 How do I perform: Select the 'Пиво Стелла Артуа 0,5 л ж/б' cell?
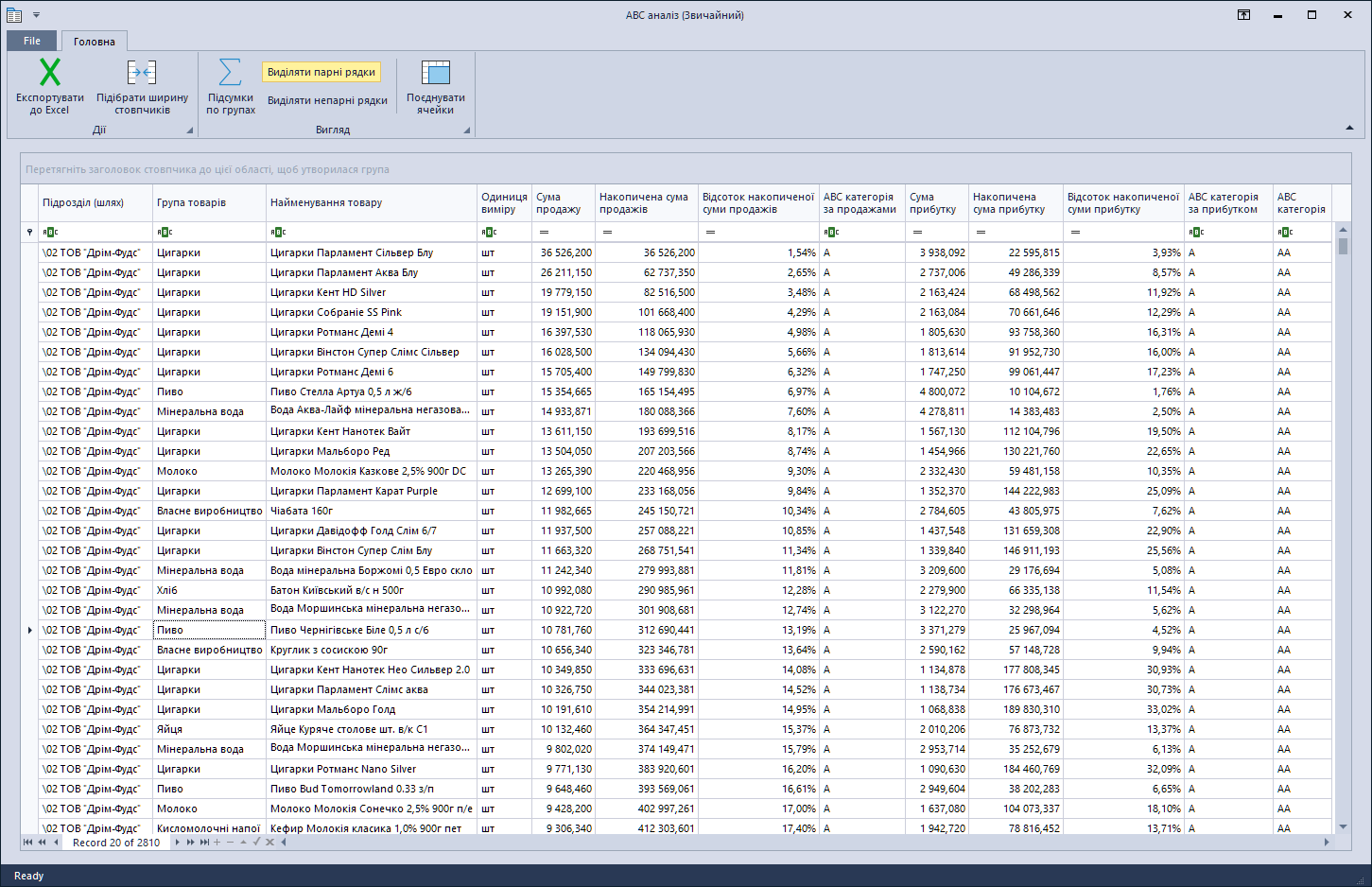pyautogui.click(x=372, y=391)
